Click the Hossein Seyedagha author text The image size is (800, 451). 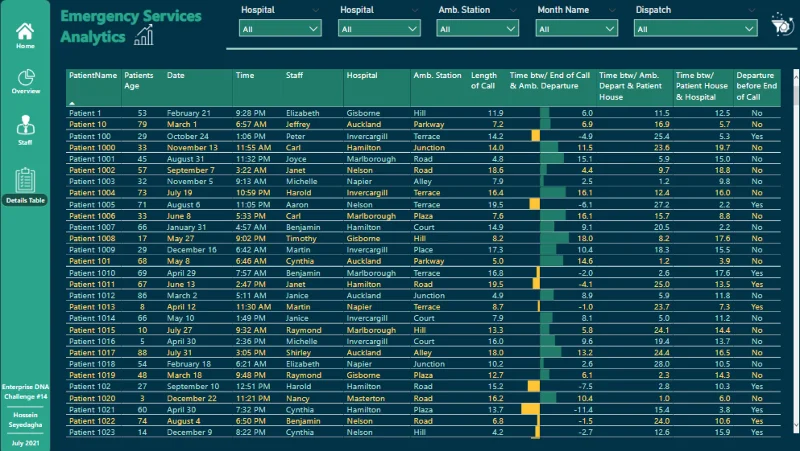(x=26, y=420)
